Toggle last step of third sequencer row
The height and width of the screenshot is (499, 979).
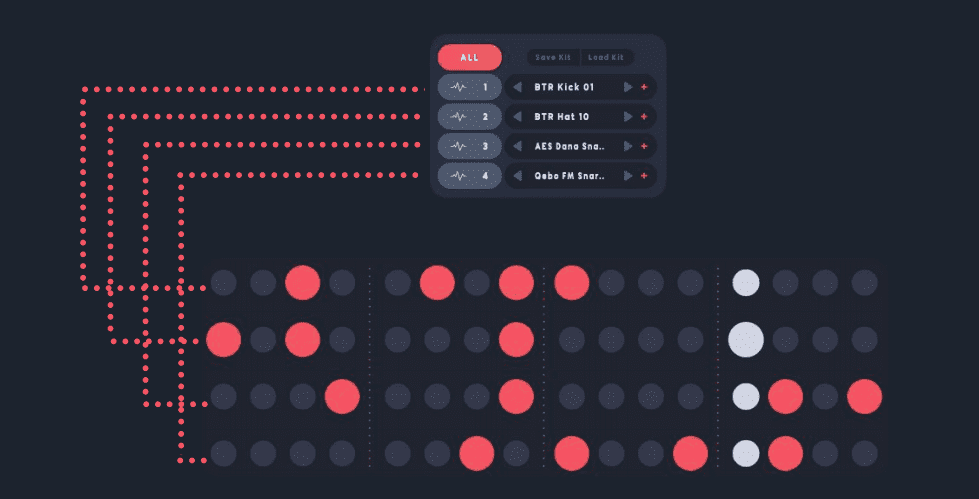point(865,397)
